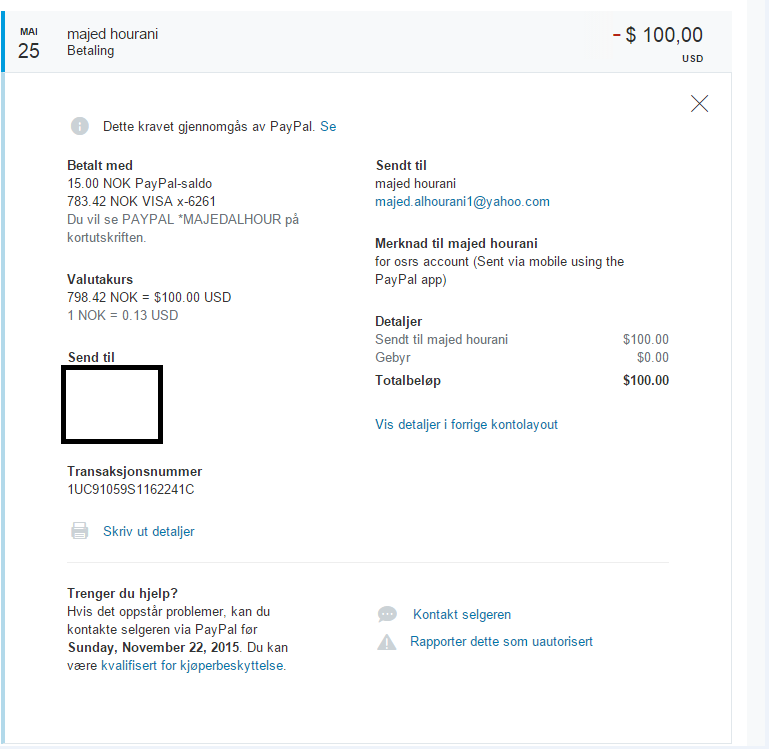Viewport: 769px width, 749px height.
Task: Open majed.alhourani1@yahoo.com email link
Action: [x=462, y=202]
